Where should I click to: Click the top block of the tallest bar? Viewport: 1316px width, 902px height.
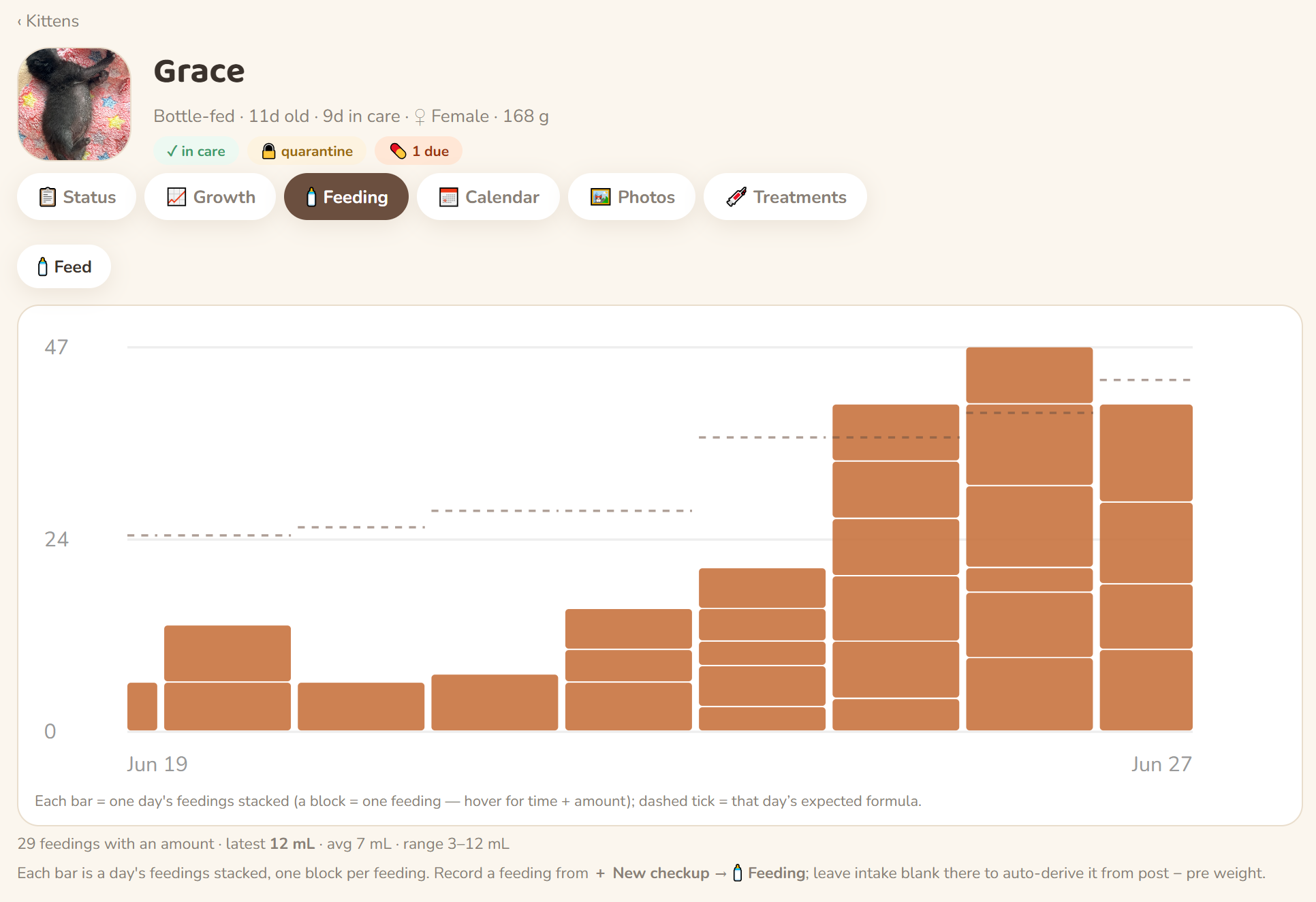[x=1029, y=375]
